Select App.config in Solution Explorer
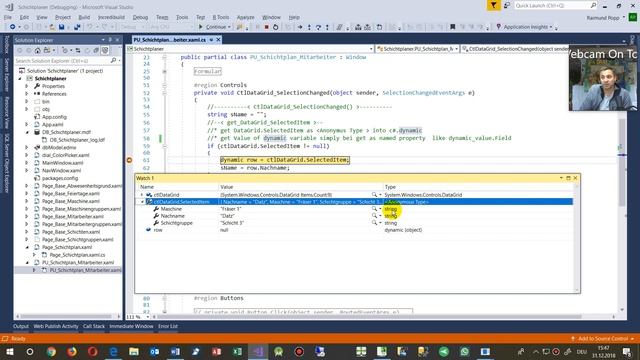The image size is (640, 360). (x=54, y=117)
